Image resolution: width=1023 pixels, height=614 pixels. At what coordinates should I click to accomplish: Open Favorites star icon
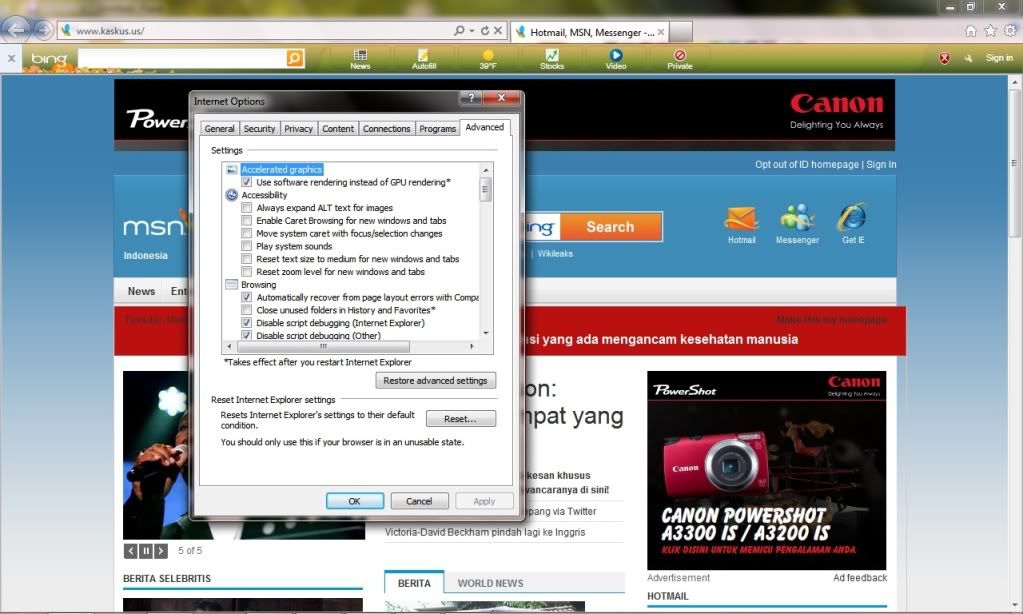990,31
